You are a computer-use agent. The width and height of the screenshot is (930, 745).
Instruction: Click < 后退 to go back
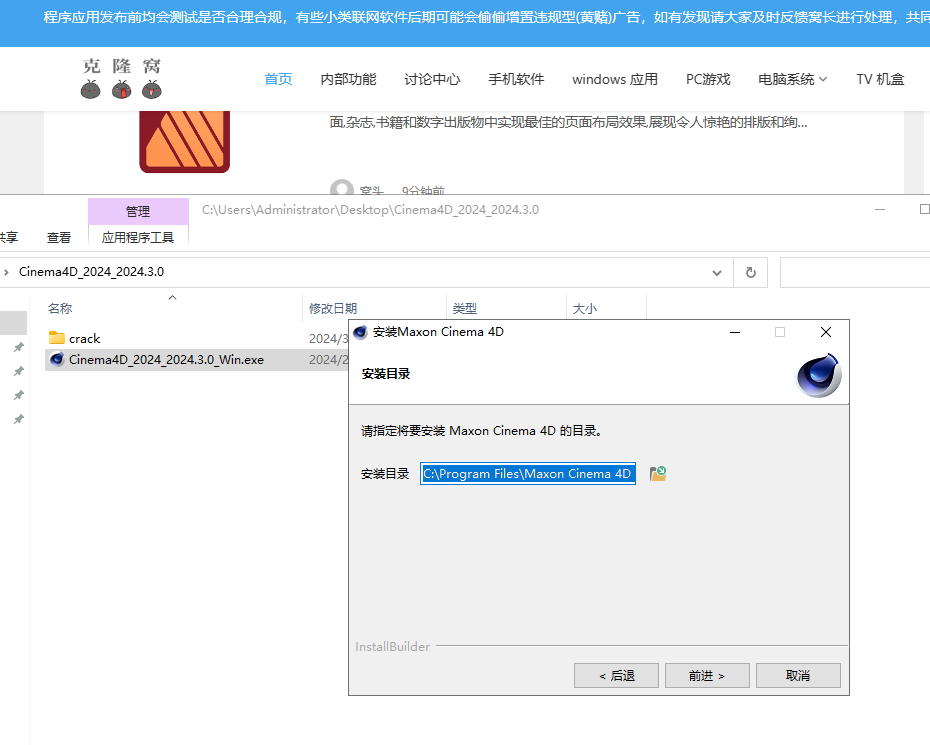pos(616,676)
